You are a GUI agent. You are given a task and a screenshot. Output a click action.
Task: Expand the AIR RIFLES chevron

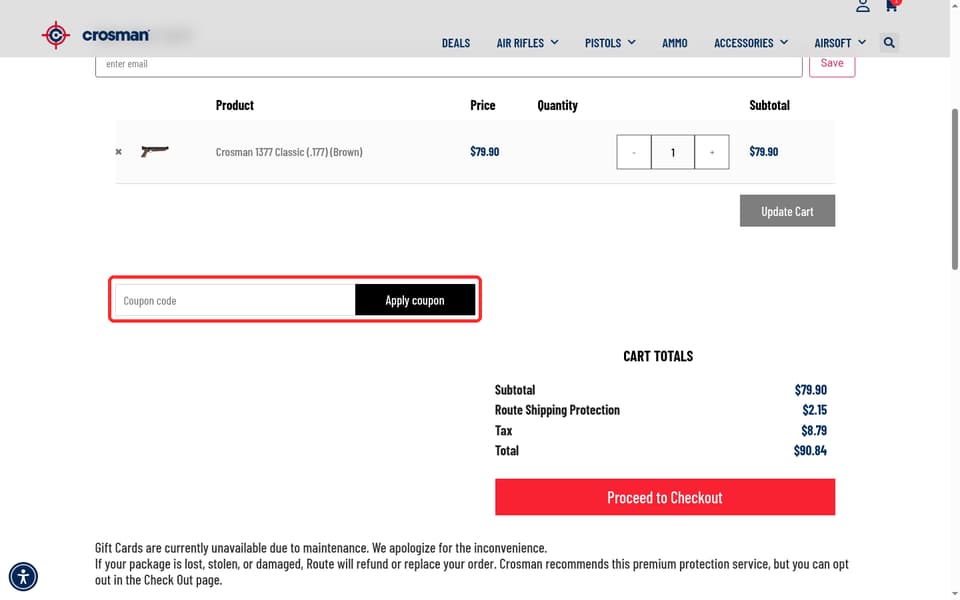coord(554,42)
